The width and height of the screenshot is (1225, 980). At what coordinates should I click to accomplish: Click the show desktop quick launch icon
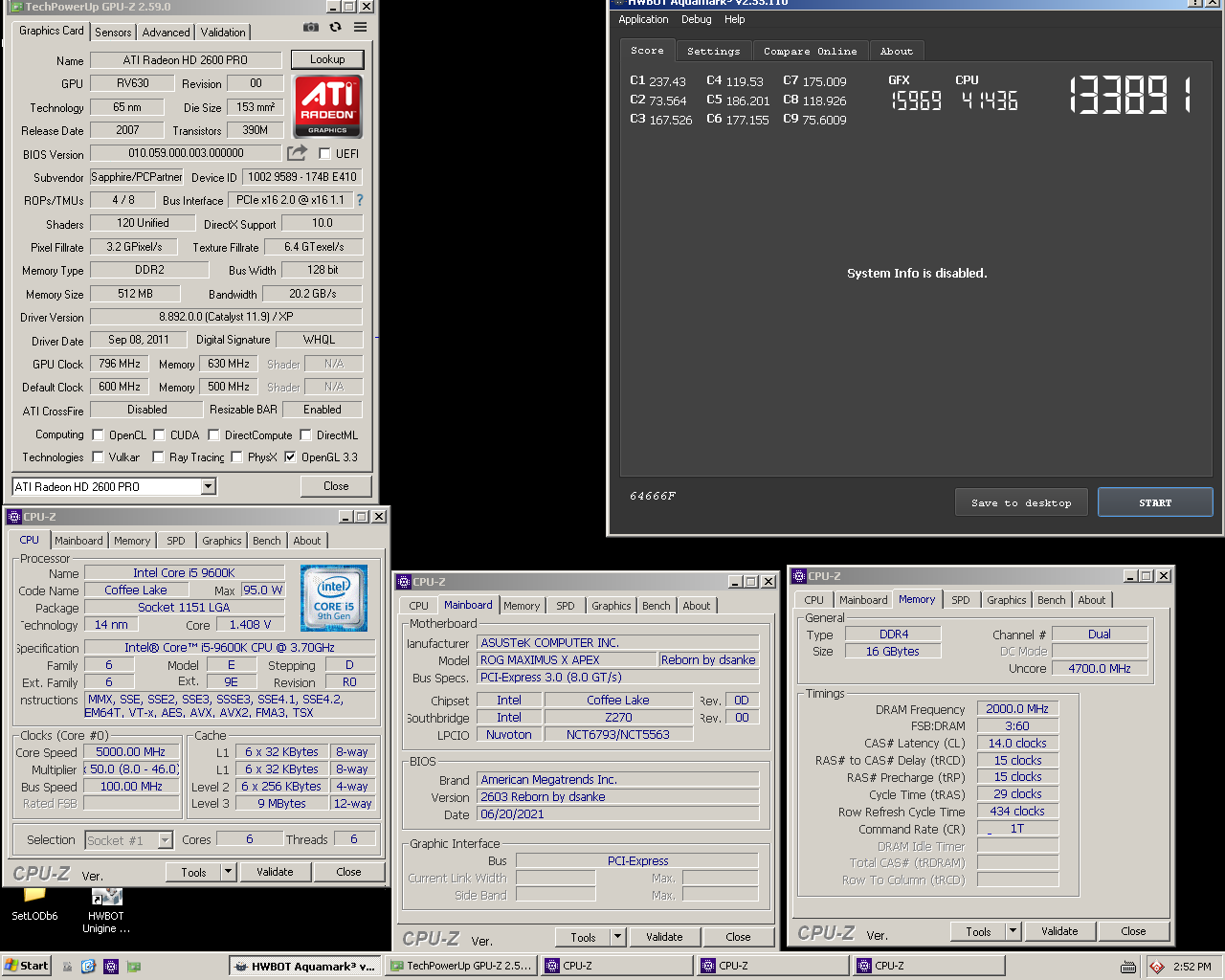tap(67, 967)
